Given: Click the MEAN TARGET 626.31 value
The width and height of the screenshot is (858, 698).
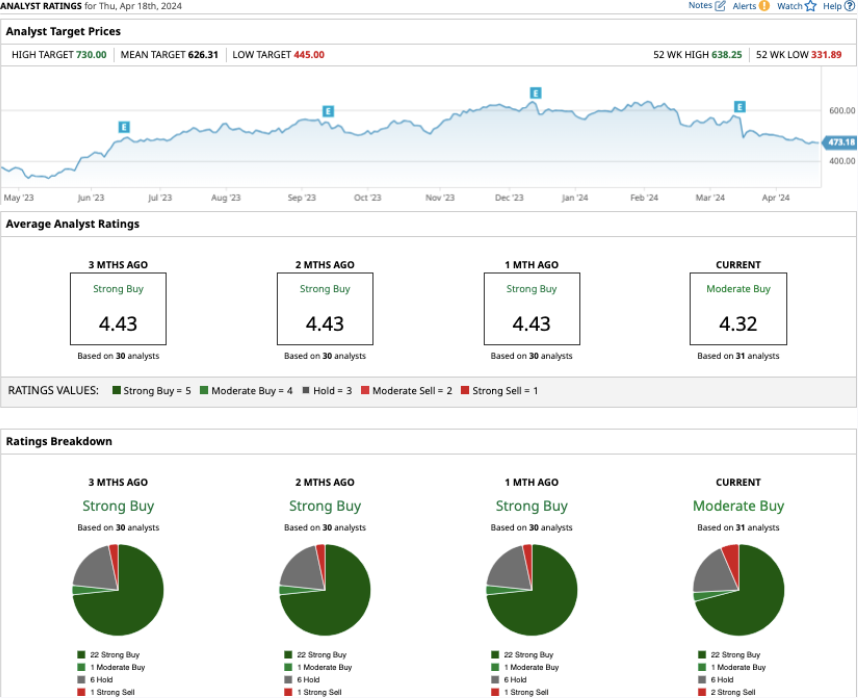Looking at the screenshot, I should click(203, 55).
